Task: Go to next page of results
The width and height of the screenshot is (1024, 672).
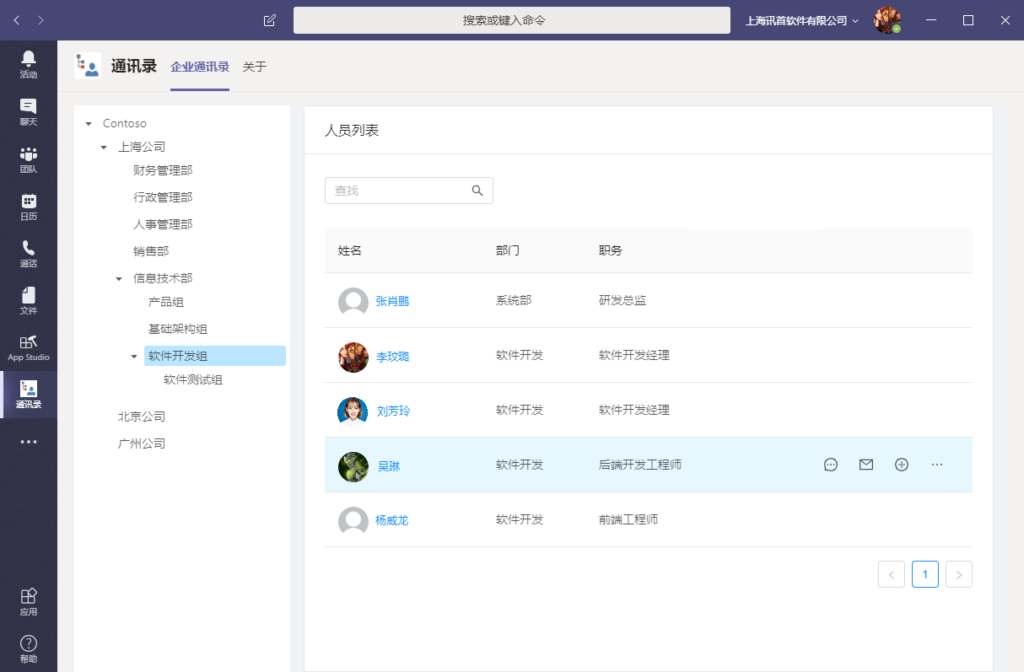Action: (x=959, y=575)
